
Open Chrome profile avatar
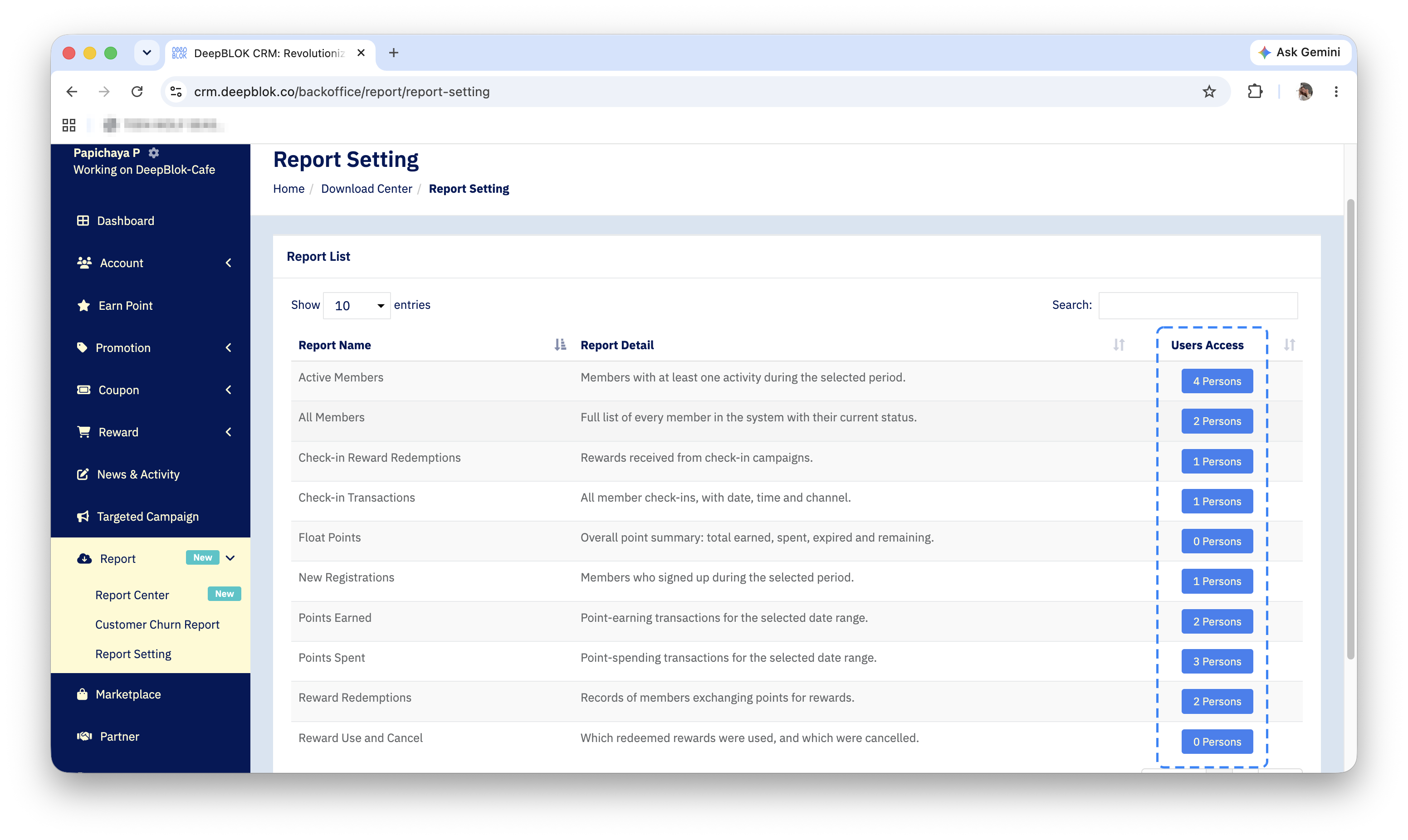(1305, 92)
